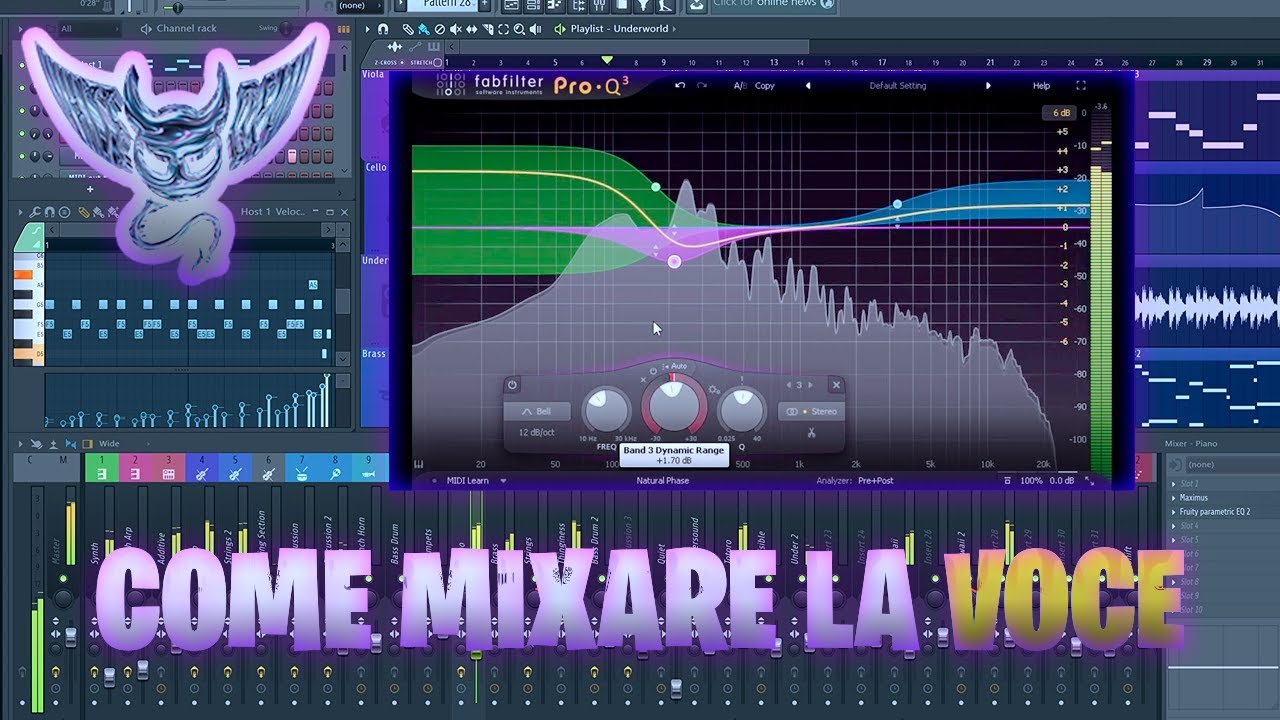1280x720 pixels.
Task: Open Pro-Q 3 output options icon
Action: click(1007, 481)
